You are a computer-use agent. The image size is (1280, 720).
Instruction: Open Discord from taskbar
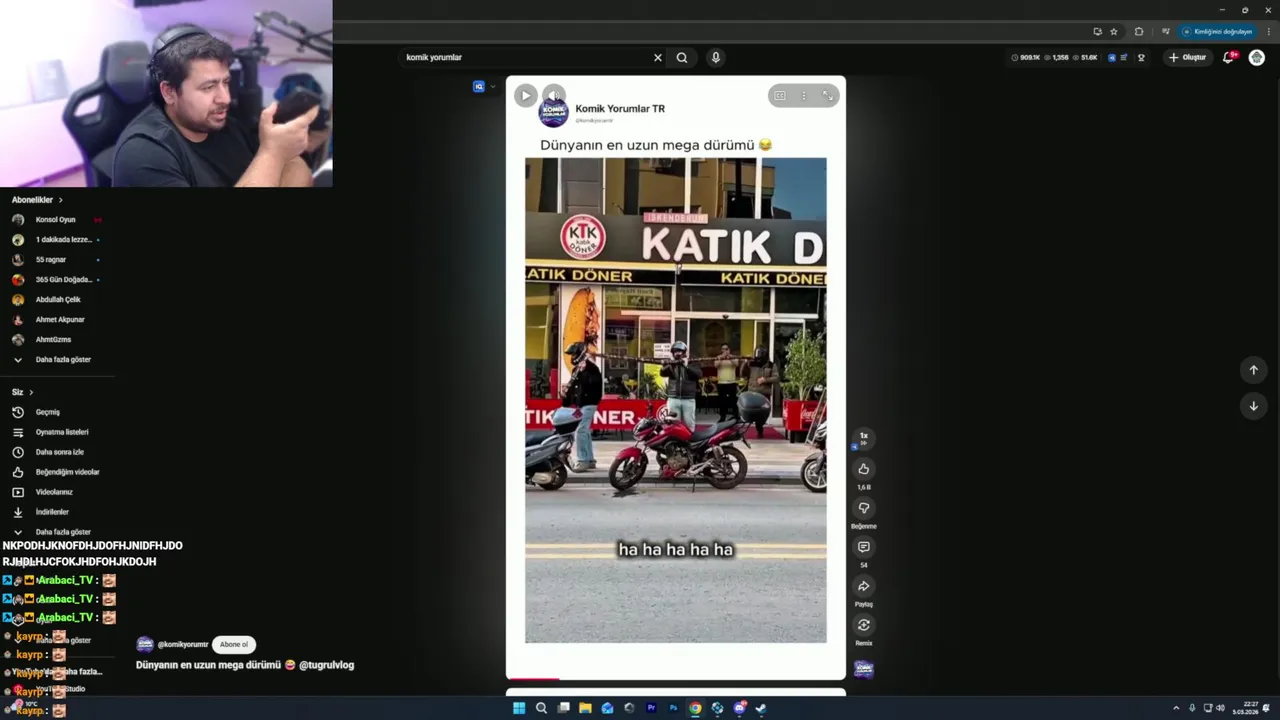coord(739,708)
